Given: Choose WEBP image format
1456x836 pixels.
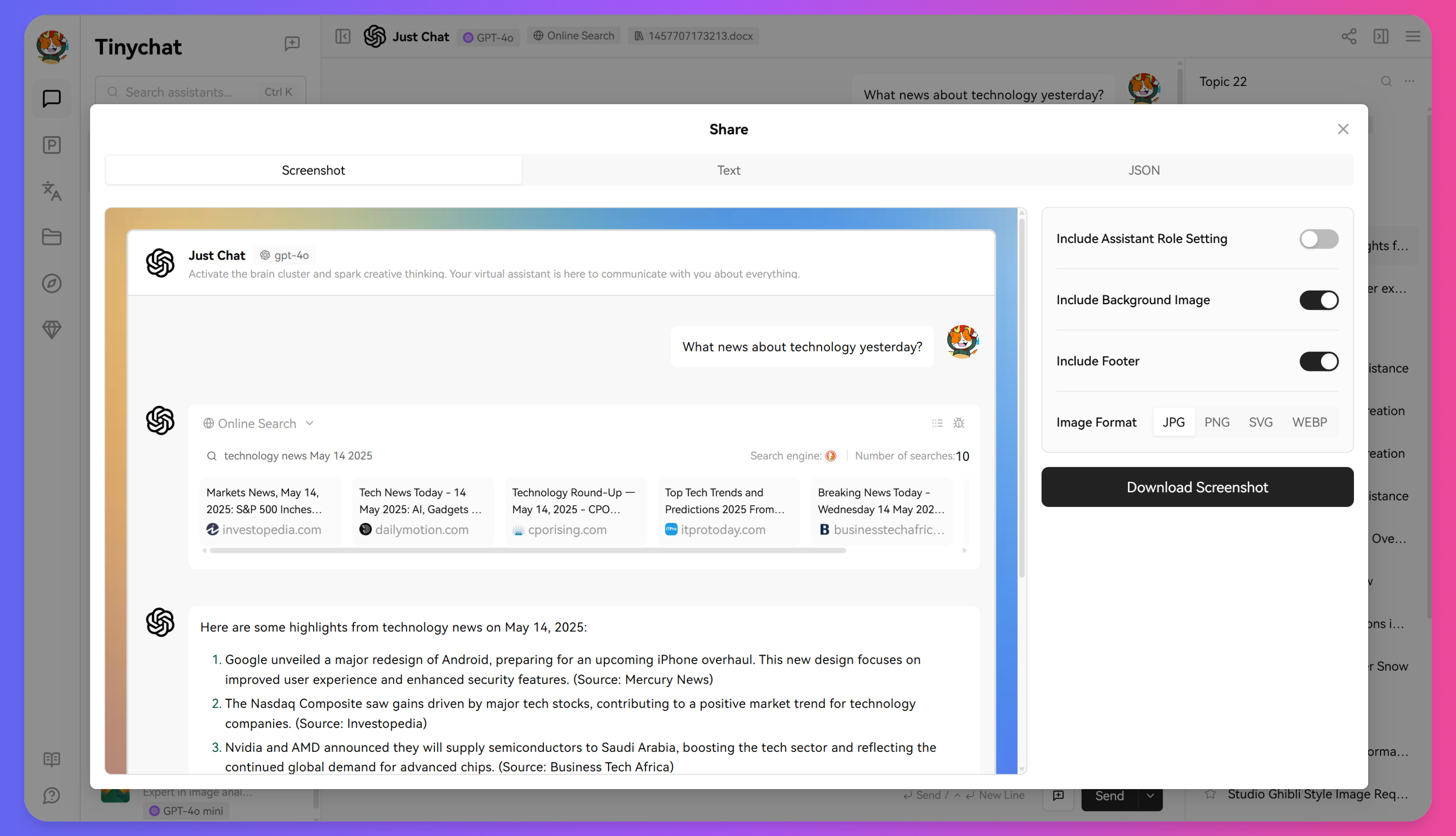Looking at the screenshot, I should coord(1309,422).
